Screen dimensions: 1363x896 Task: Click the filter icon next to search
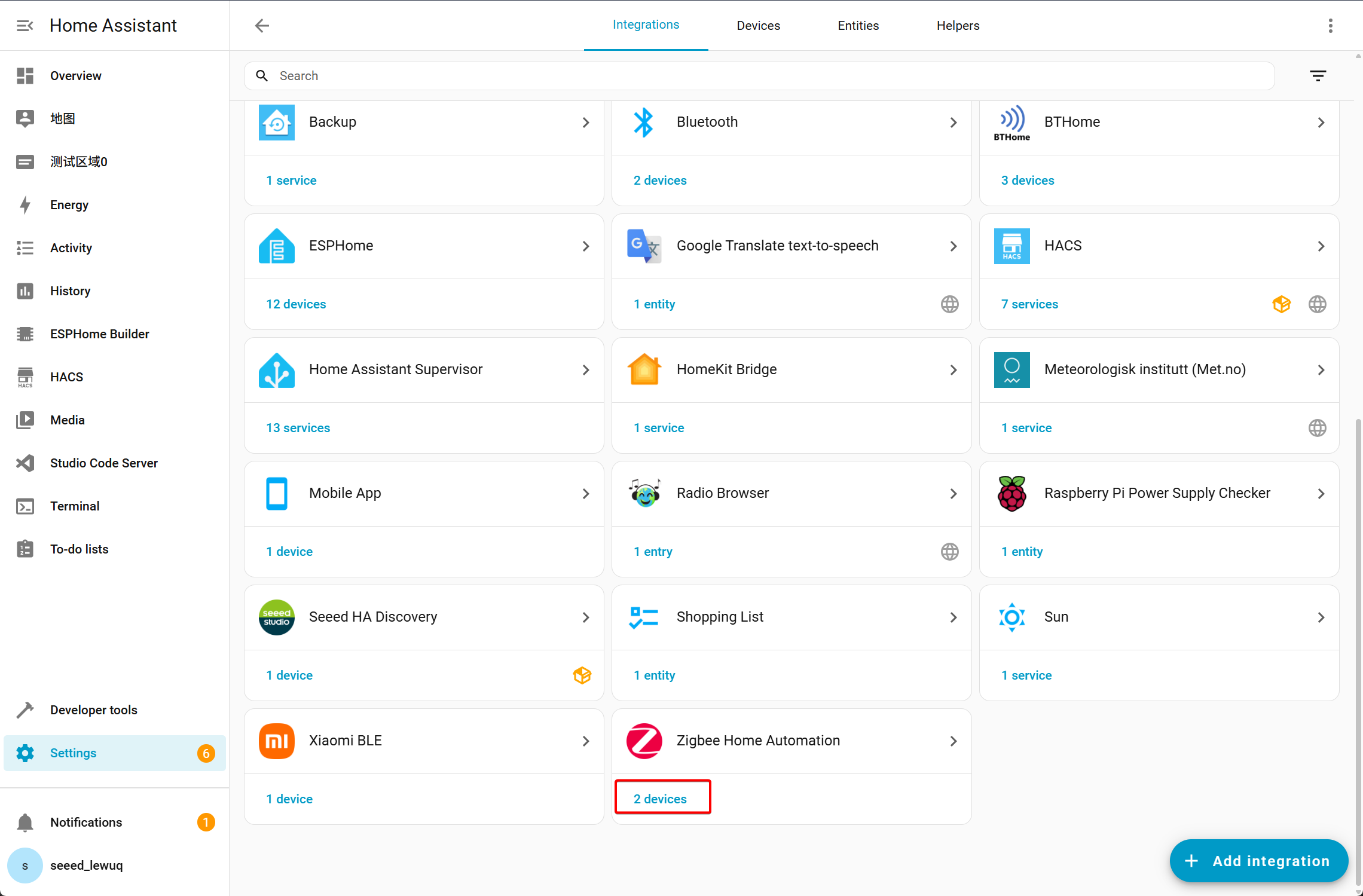(1318, 76)
